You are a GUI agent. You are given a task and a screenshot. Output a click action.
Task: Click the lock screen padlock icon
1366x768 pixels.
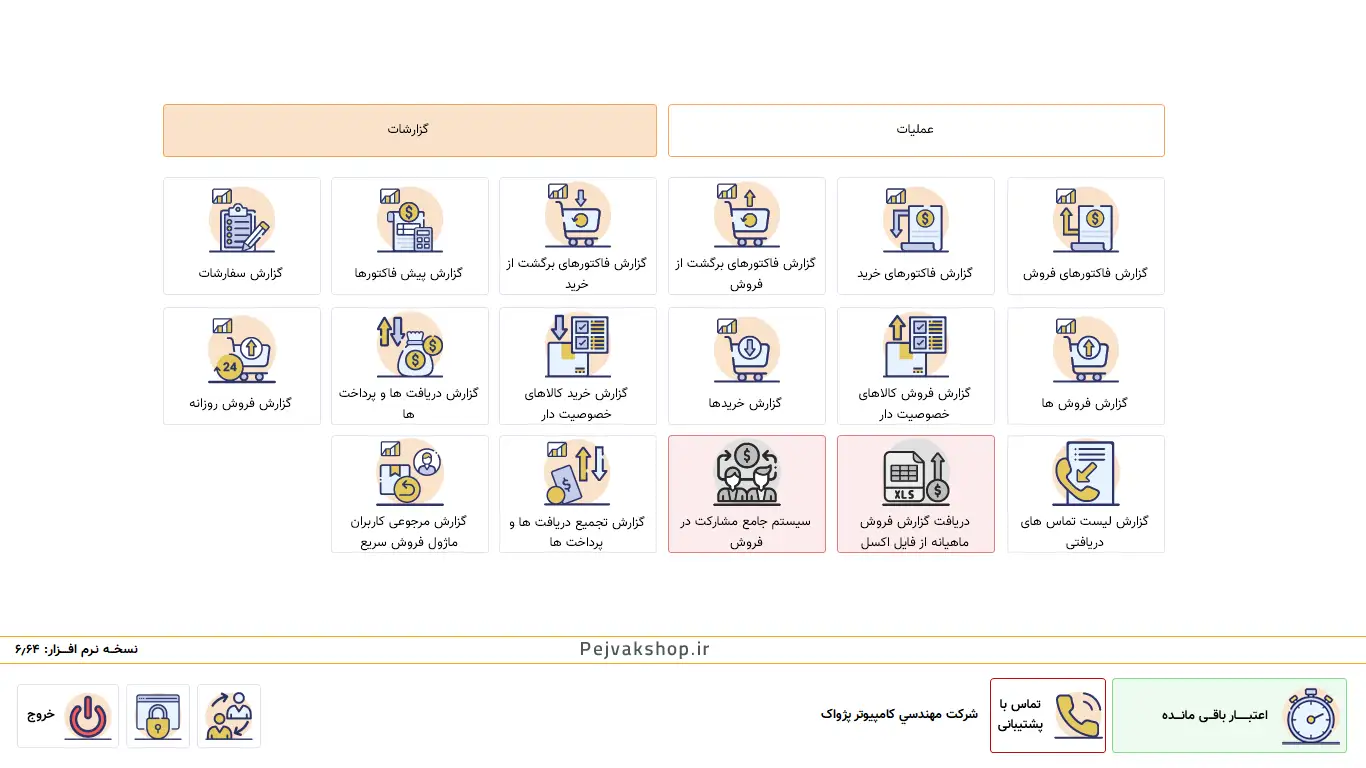click(158, 716)
